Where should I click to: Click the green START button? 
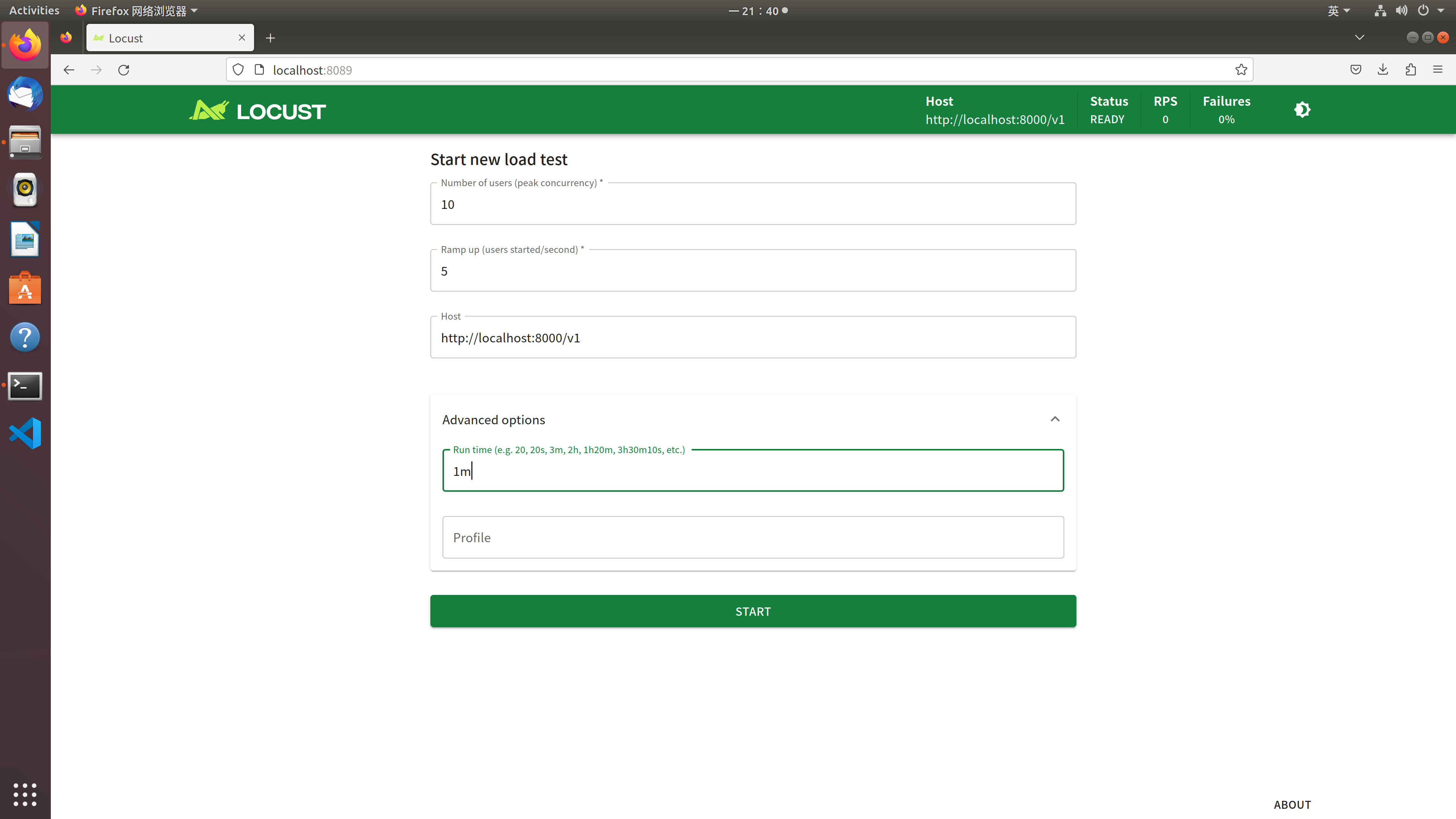[752, 611]
